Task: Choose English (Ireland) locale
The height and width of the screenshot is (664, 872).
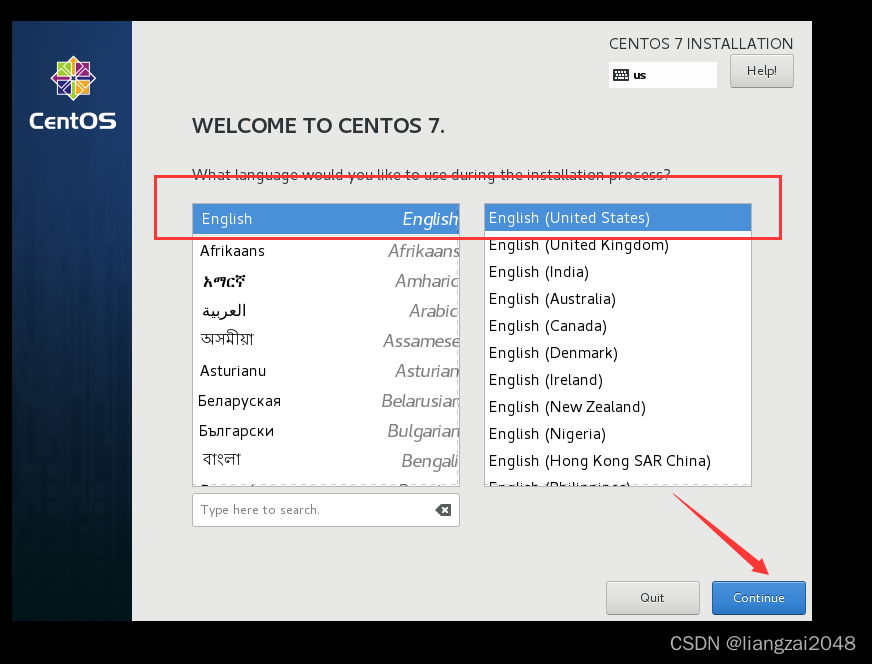Action: 618,380
